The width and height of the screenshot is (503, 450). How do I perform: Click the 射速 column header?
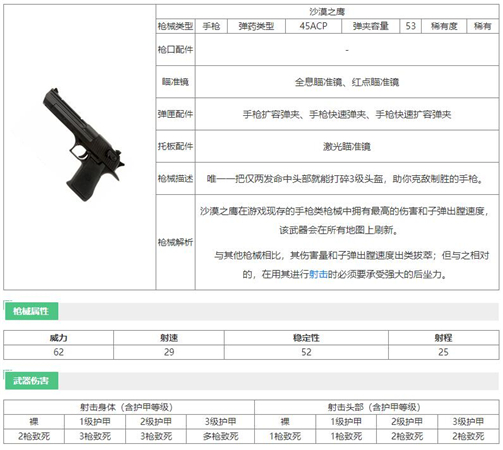point(169,338)
